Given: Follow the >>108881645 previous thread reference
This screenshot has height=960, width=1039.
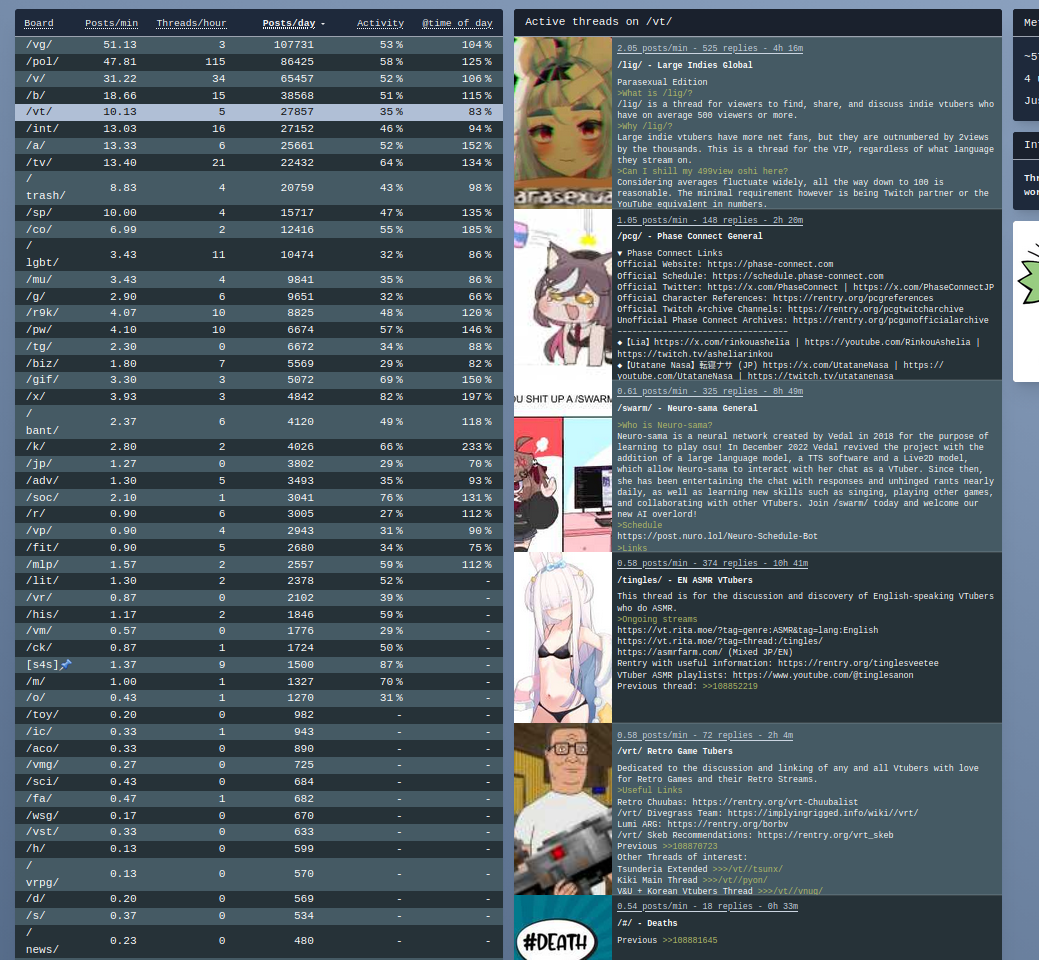Looking at the screenshot, I should click(x=690, y=940).
